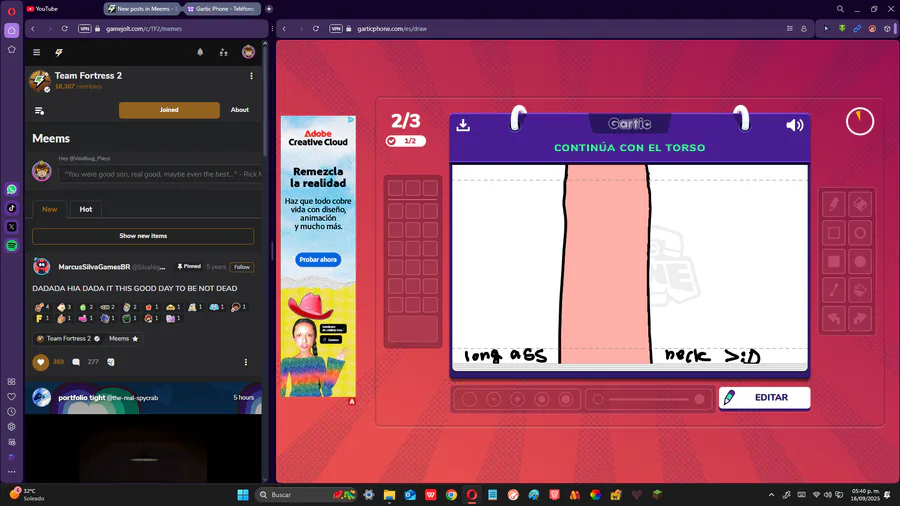900x506 pixels.
Task: Open Spotify in the Opera sidebar
Action: click(11, 246)
